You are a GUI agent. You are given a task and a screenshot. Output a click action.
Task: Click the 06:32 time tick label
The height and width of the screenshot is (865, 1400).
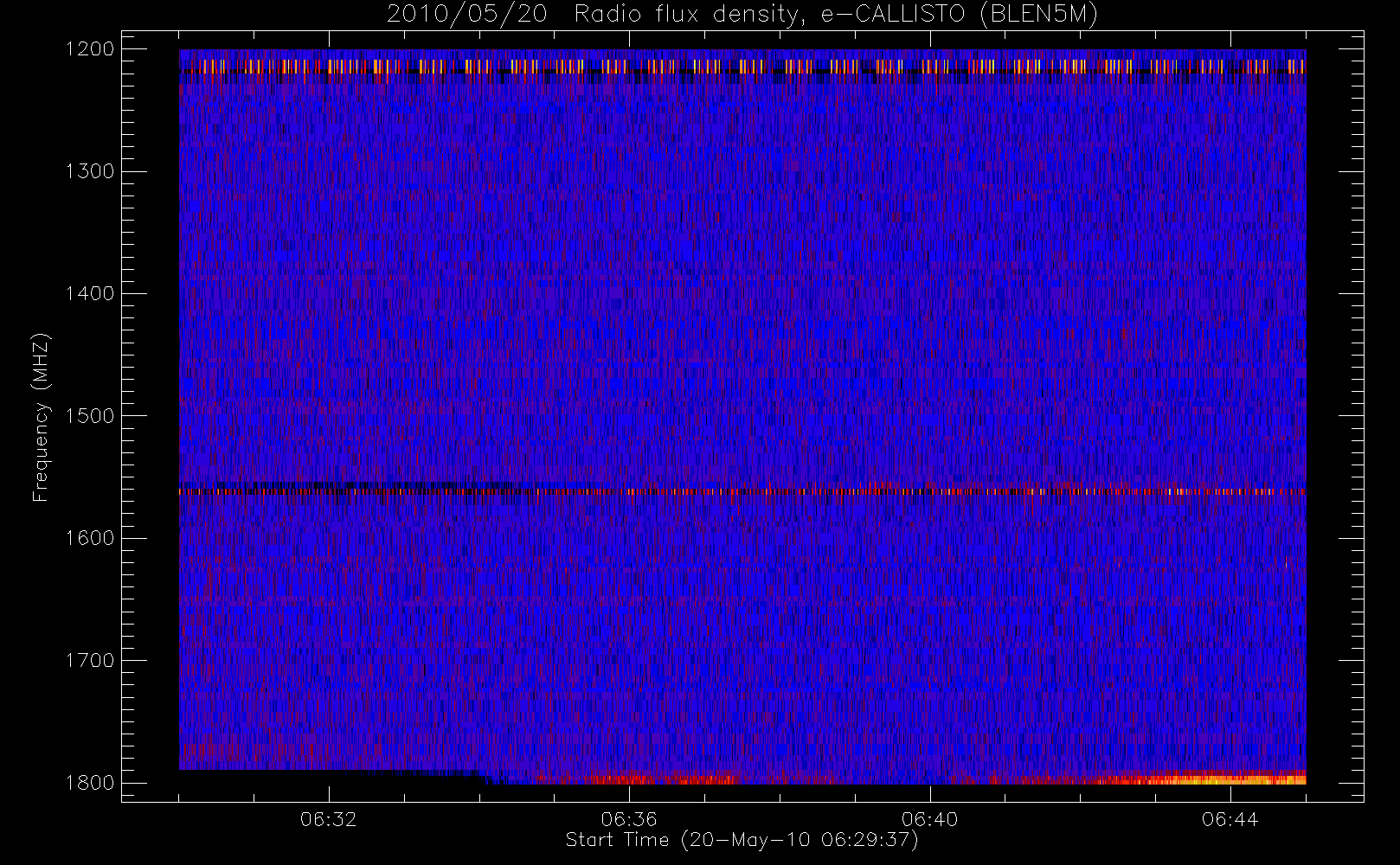[329, 819]
